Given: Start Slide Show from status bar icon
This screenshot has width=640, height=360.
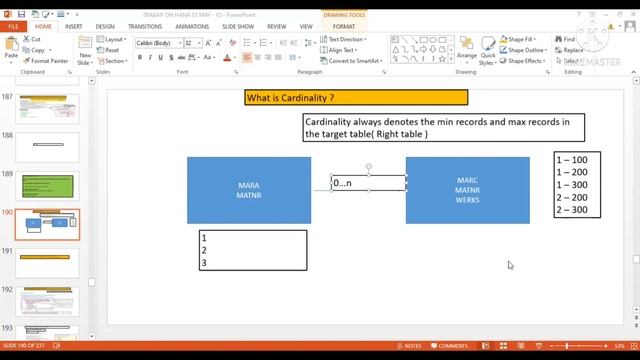Looking at the screenshot, I should 539,346.
